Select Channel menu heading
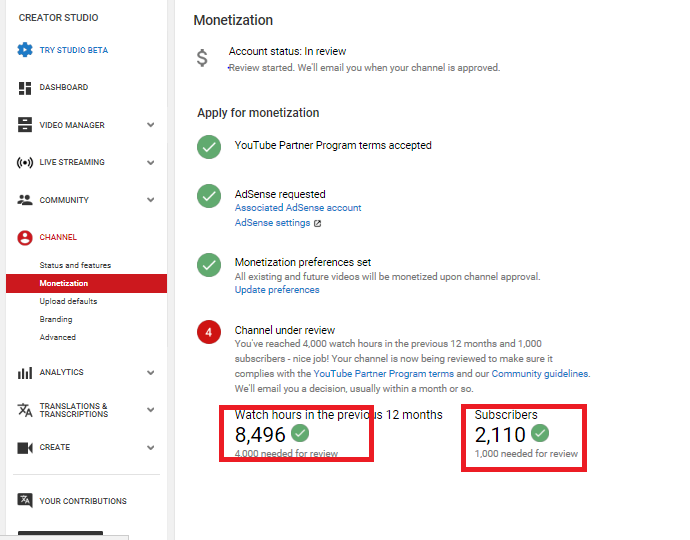 58,237
